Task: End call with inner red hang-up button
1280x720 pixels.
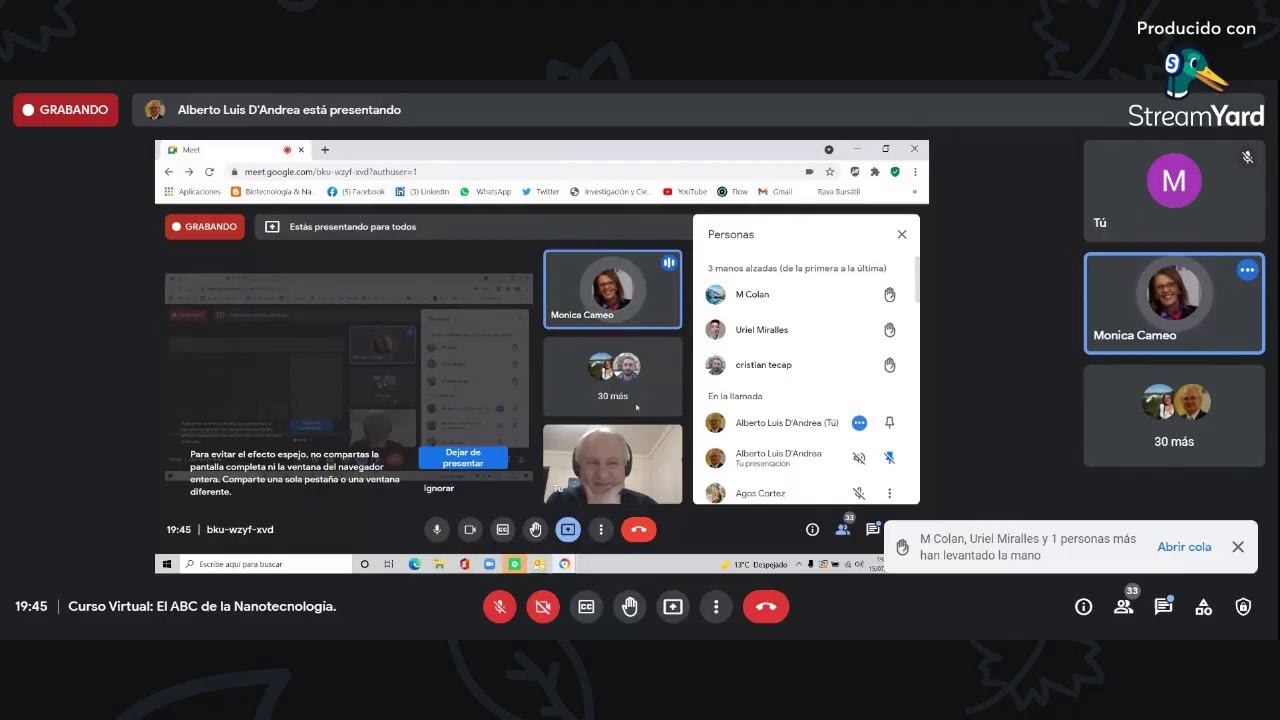Action: [639, 530]
